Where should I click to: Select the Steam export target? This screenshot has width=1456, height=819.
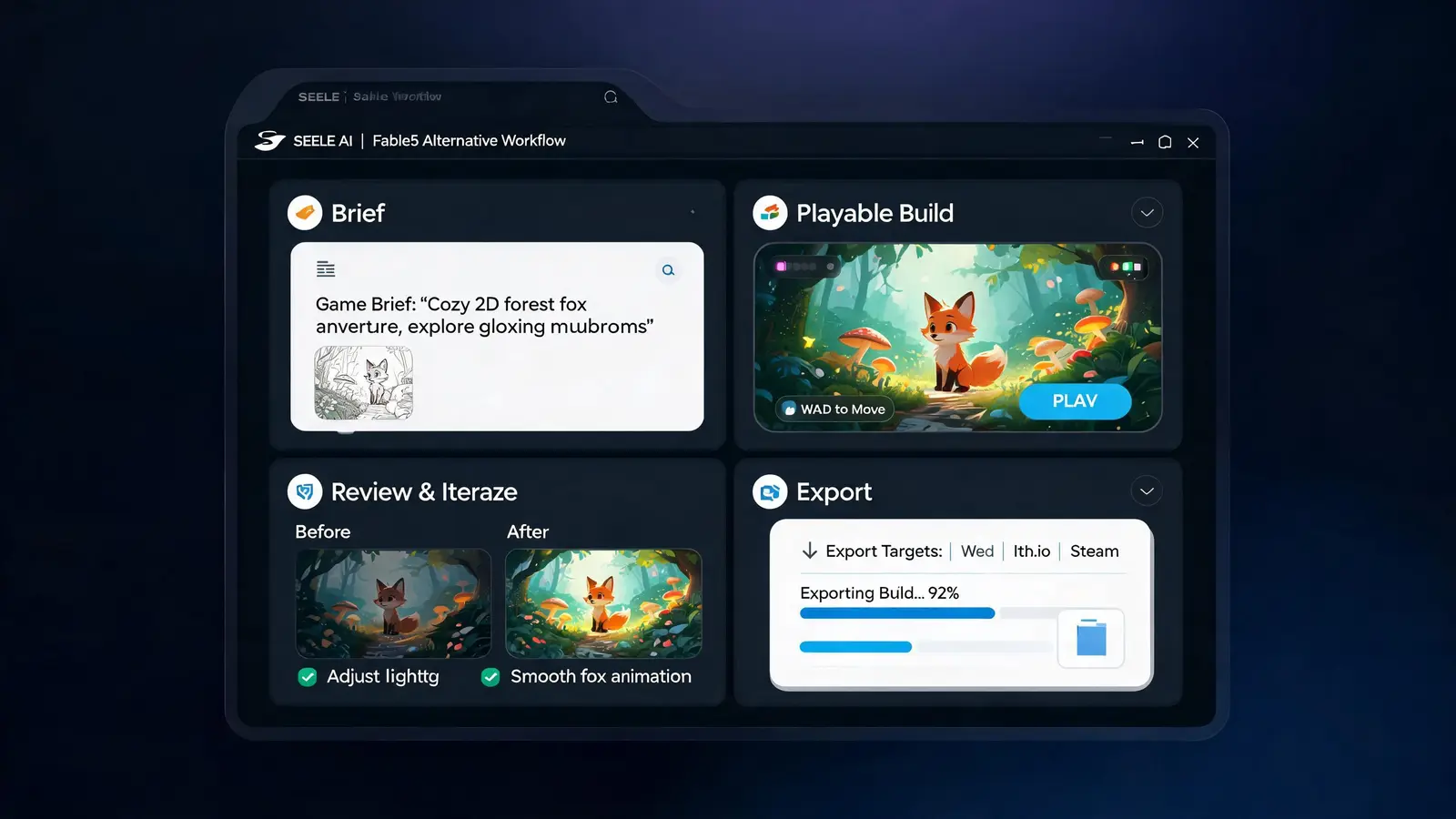click(1095, 551)
